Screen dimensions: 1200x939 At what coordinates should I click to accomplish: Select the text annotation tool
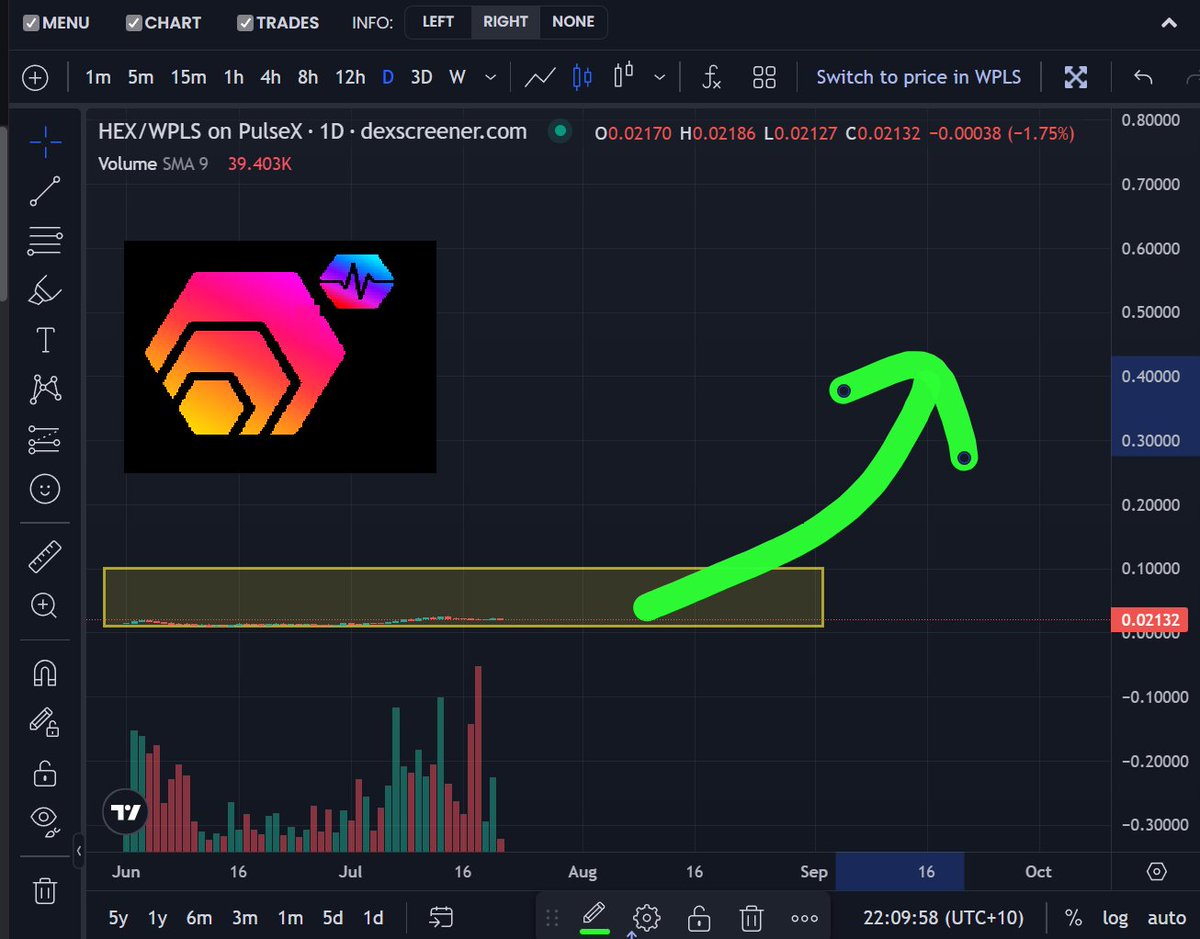(x=45, y=340)
